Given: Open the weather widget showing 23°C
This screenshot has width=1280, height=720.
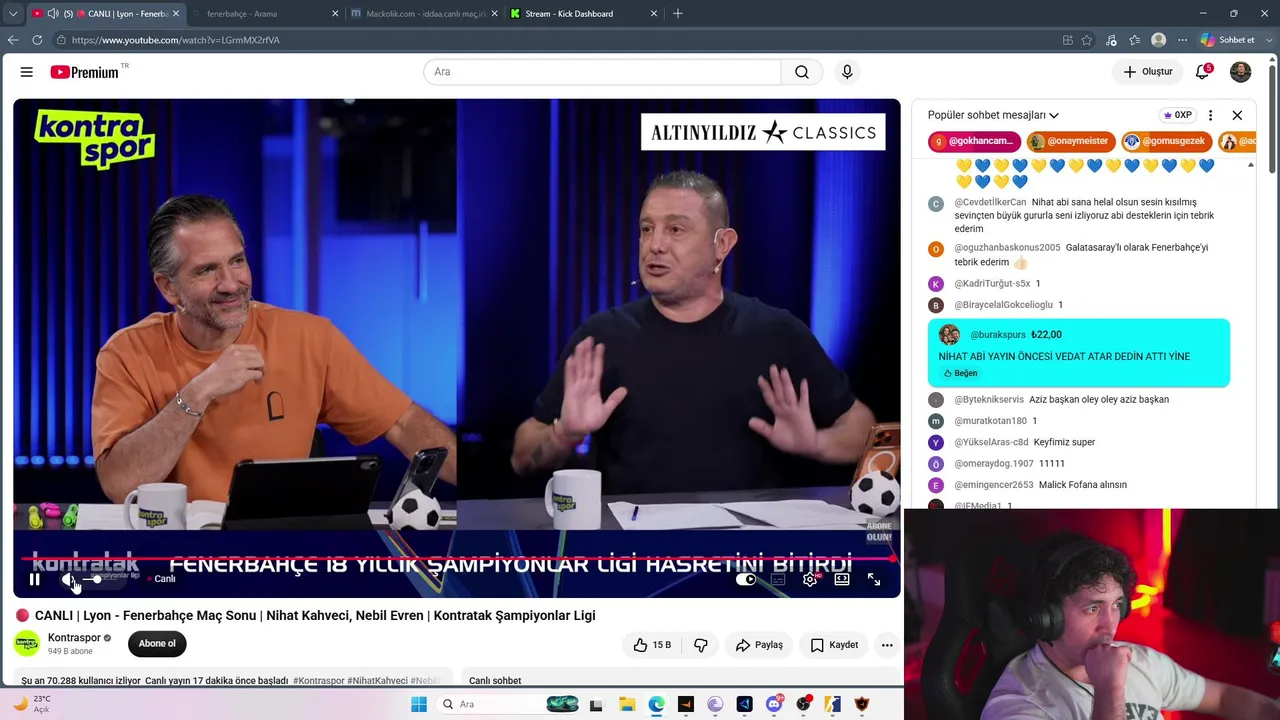Looking at the screenshot, I should [x=31, y=704].
